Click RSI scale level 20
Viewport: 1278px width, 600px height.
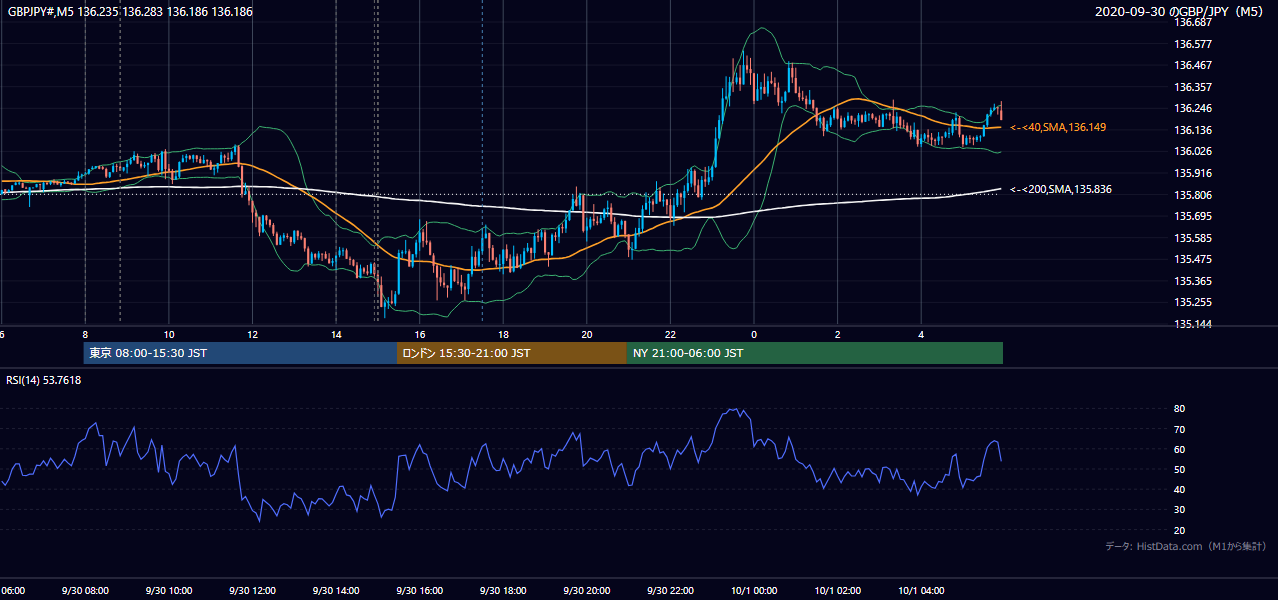click(x=1179, y=530)
